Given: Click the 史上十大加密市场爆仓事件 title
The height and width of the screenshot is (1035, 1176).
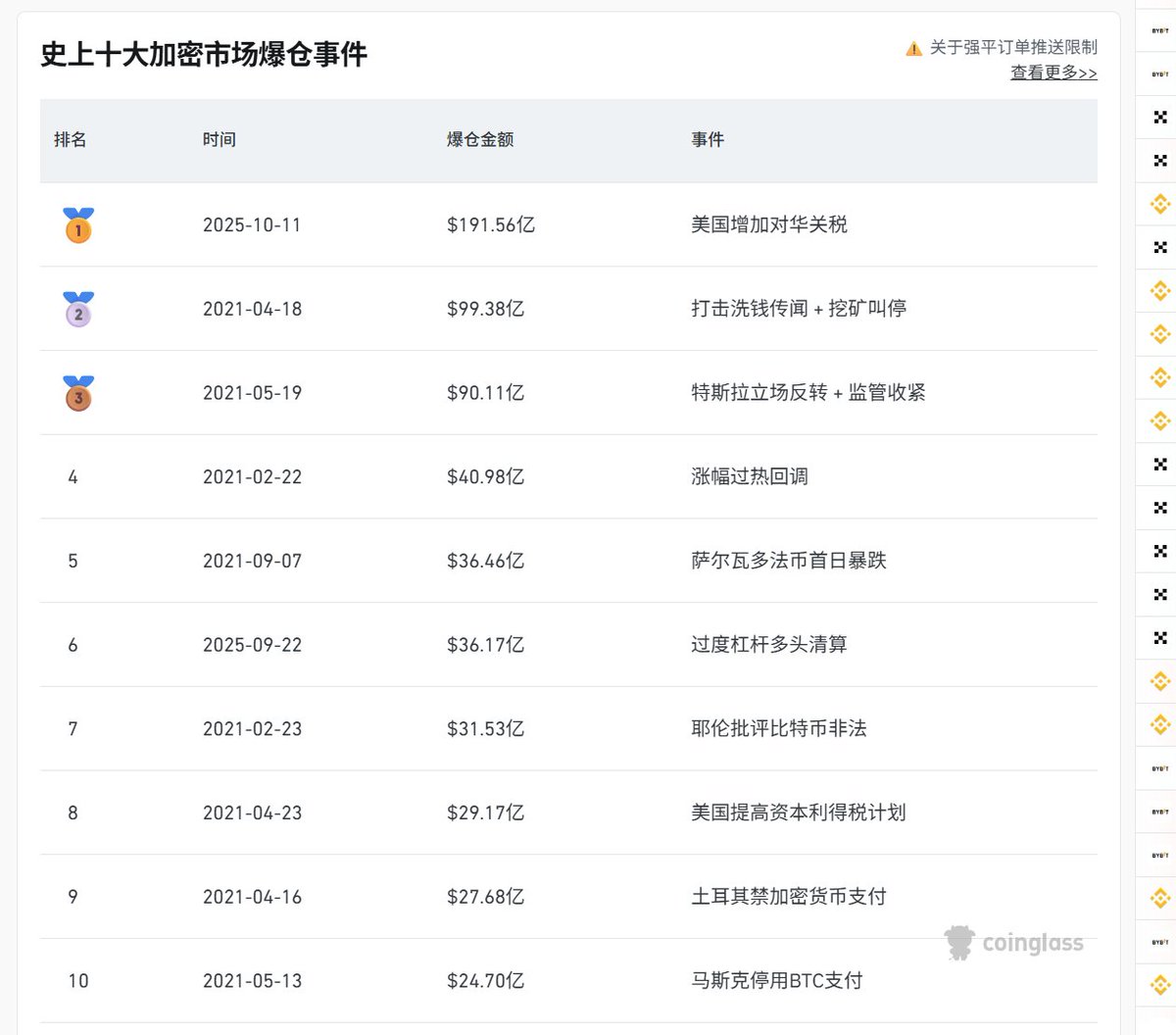Looking at the screenshot, I should pyautogui.click(x=204, y=55).
